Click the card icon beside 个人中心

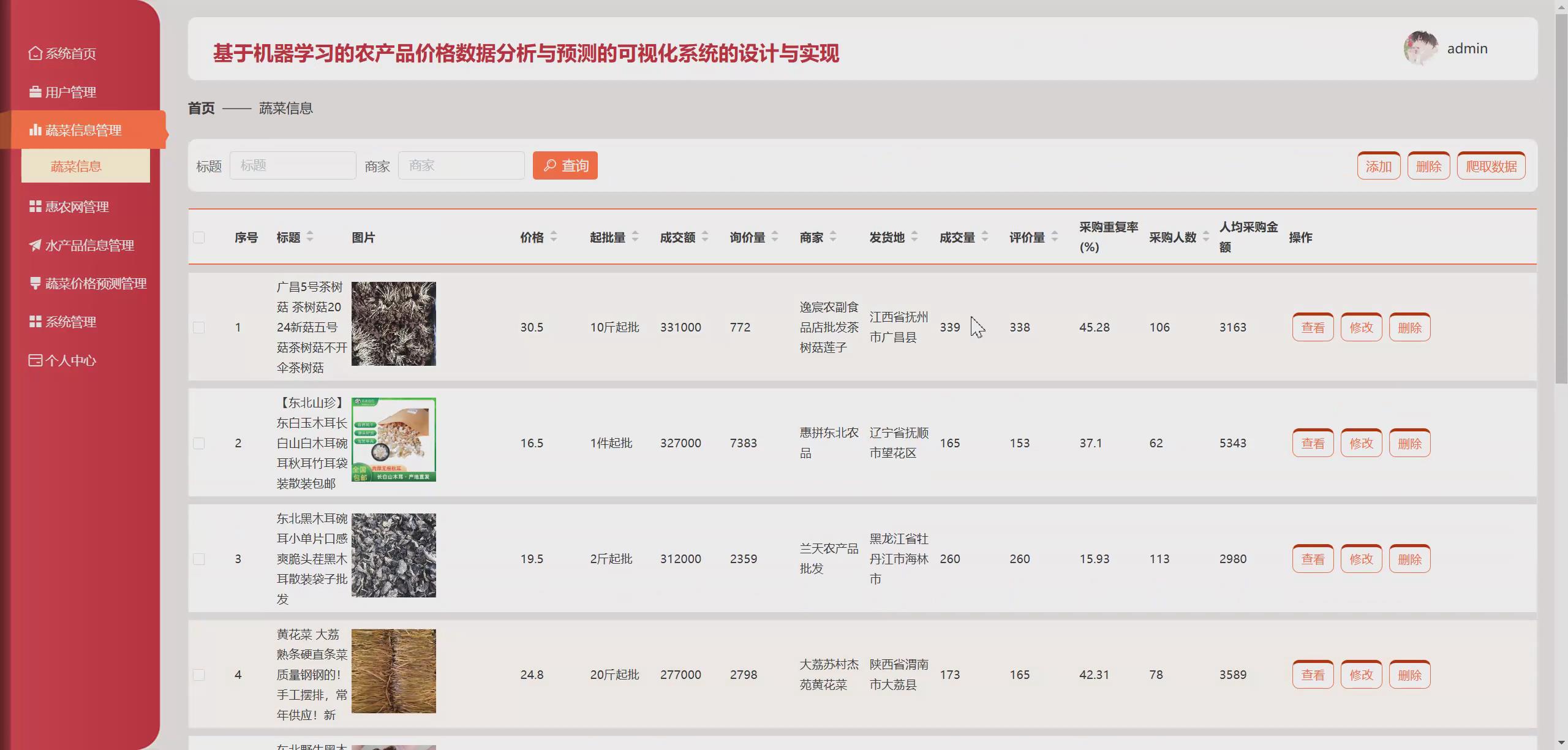36,360
